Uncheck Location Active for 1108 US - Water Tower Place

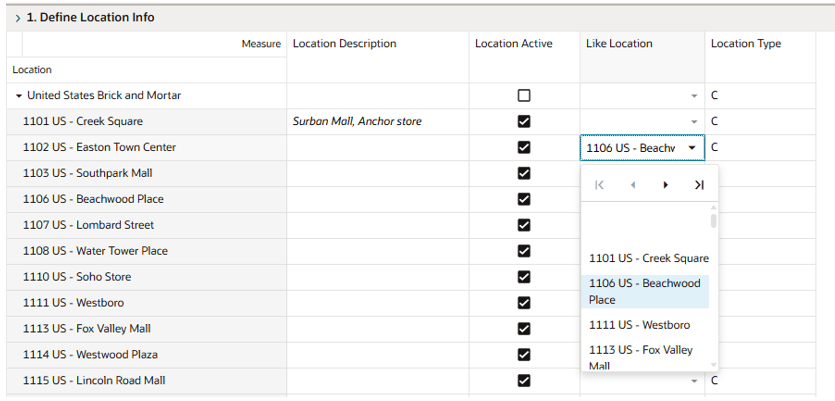pyautogui.click(x=524, y=251)
